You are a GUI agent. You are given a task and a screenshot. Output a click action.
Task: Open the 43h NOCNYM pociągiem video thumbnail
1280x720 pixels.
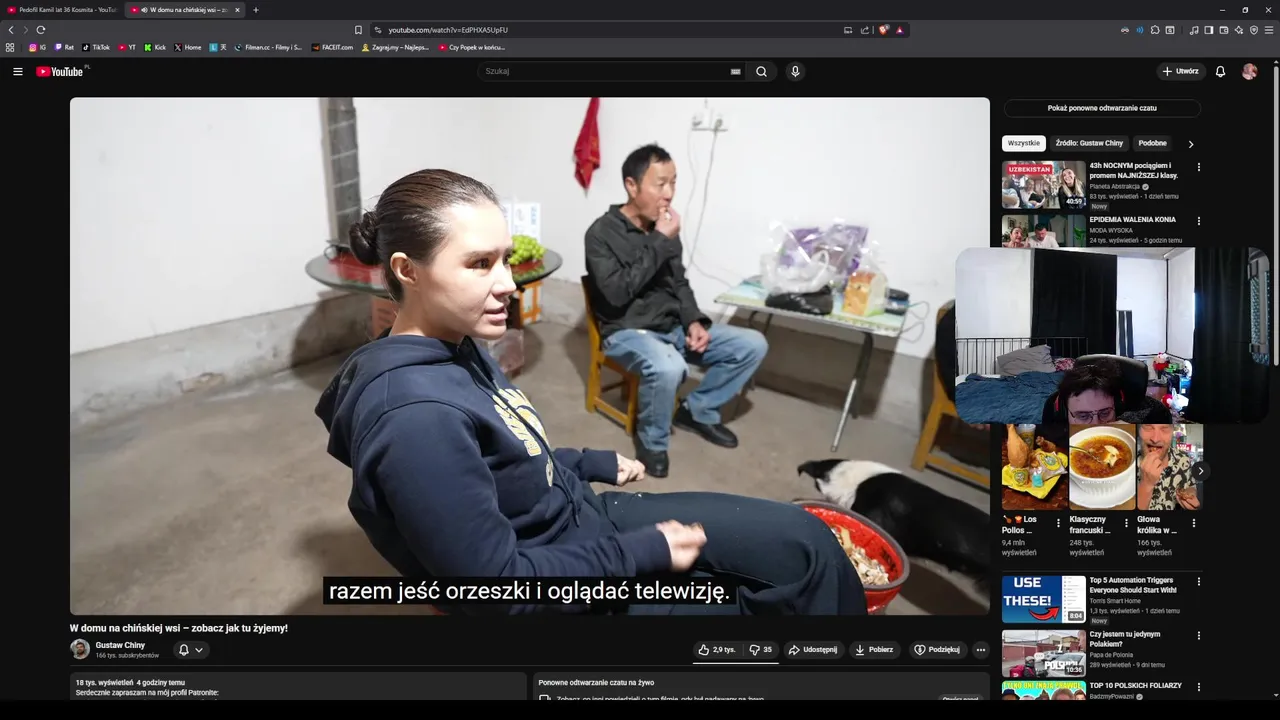[x=1044, y=184]
